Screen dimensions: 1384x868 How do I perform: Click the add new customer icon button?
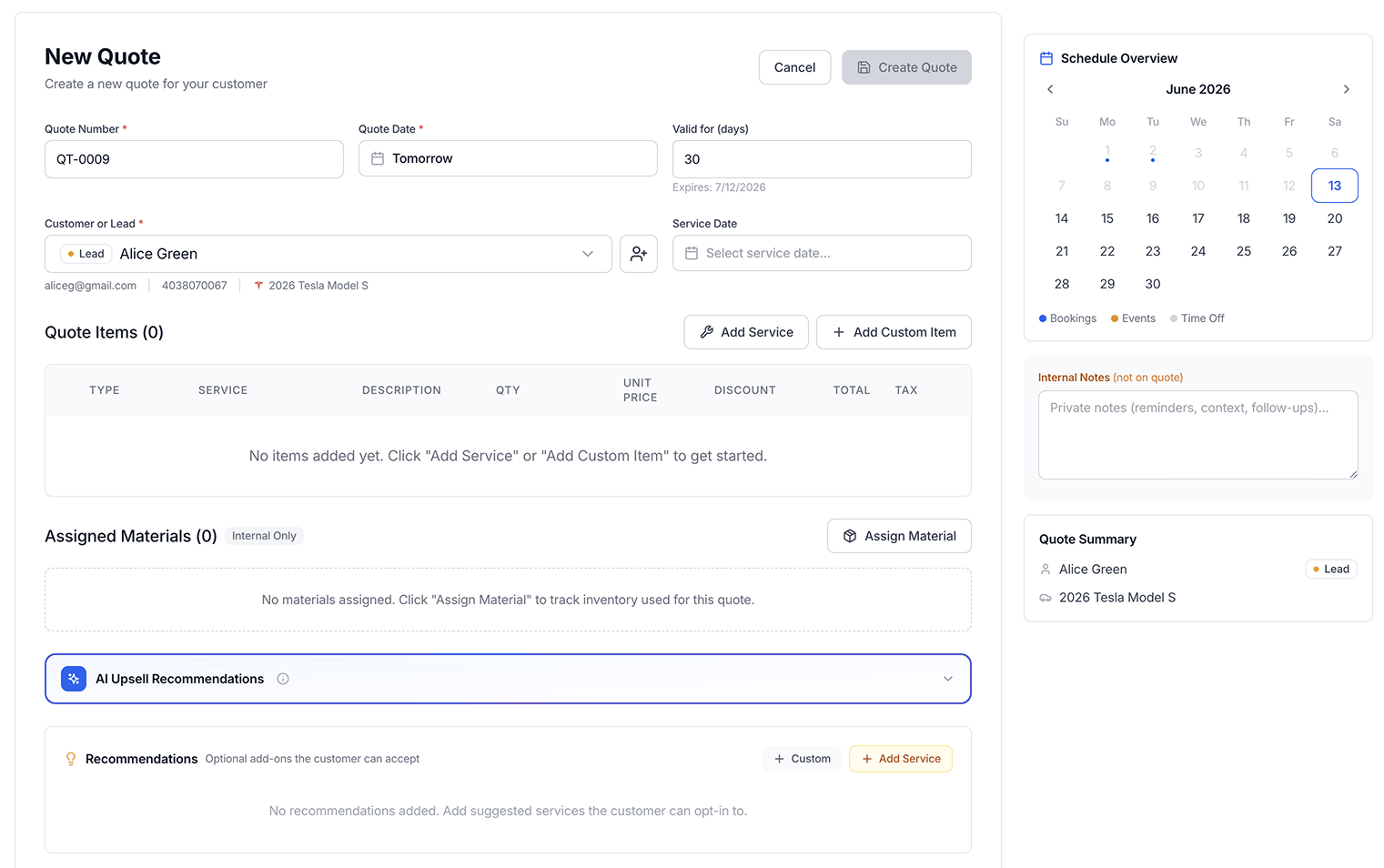click(639, 254)
